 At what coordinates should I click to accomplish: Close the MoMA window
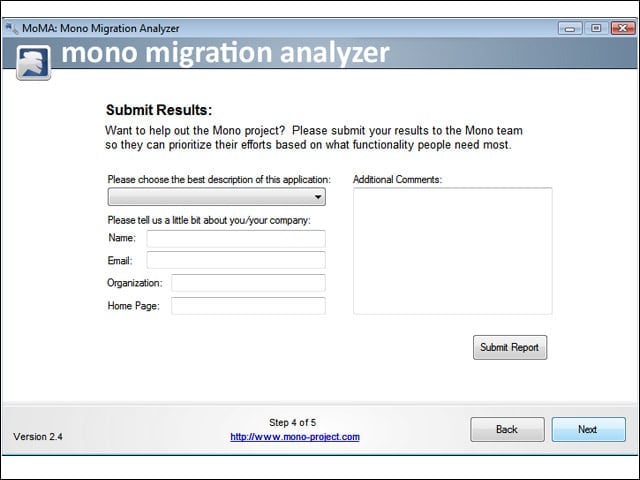point(623,28)
